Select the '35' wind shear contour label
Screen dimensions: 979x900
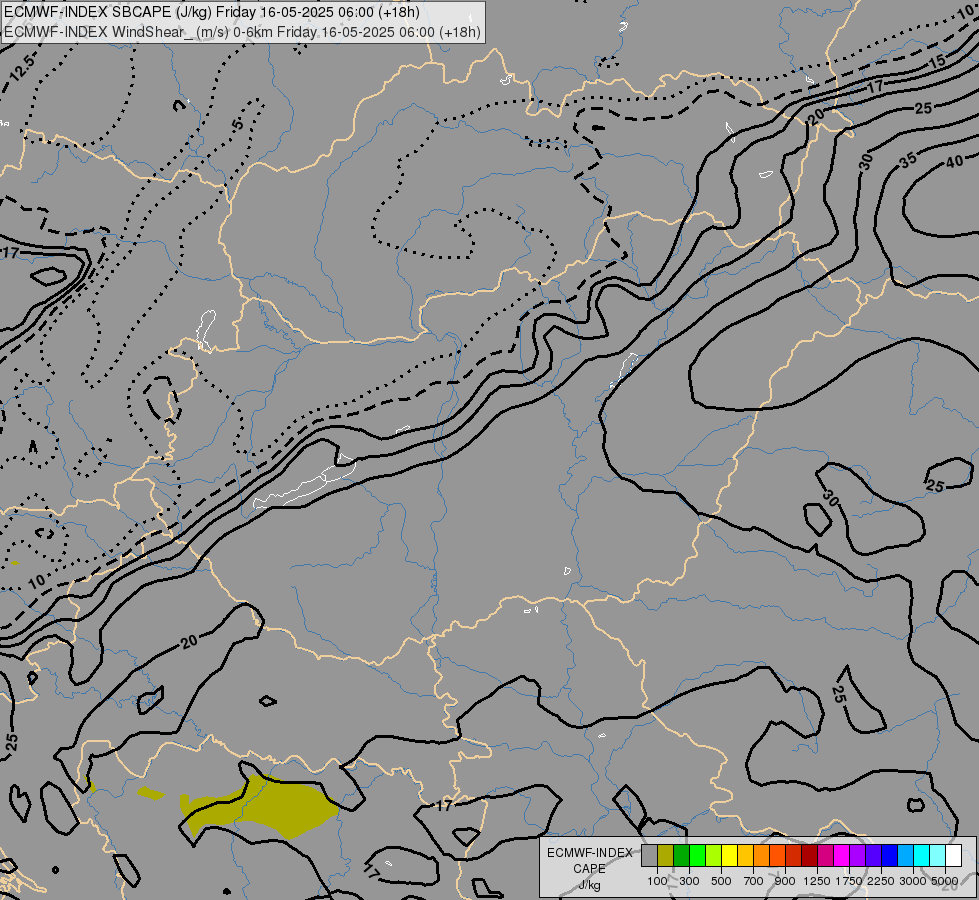908,160
